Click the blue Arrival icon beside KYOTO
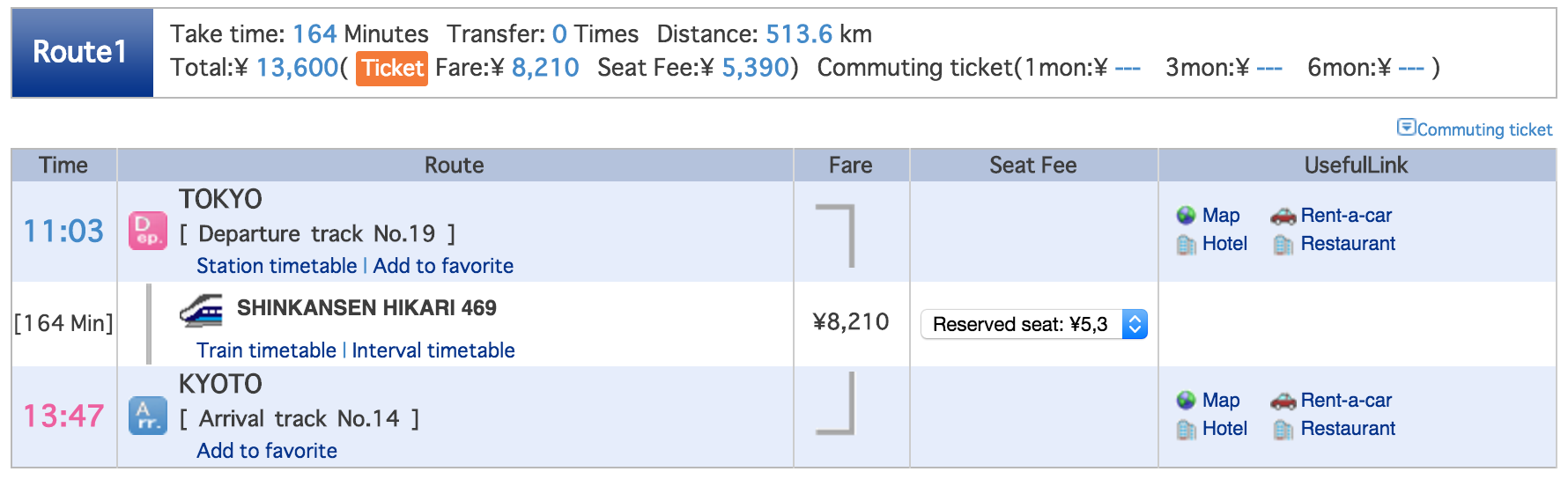Image resolution: width=1568 pixels, height=479 pixels. point(148,416)
